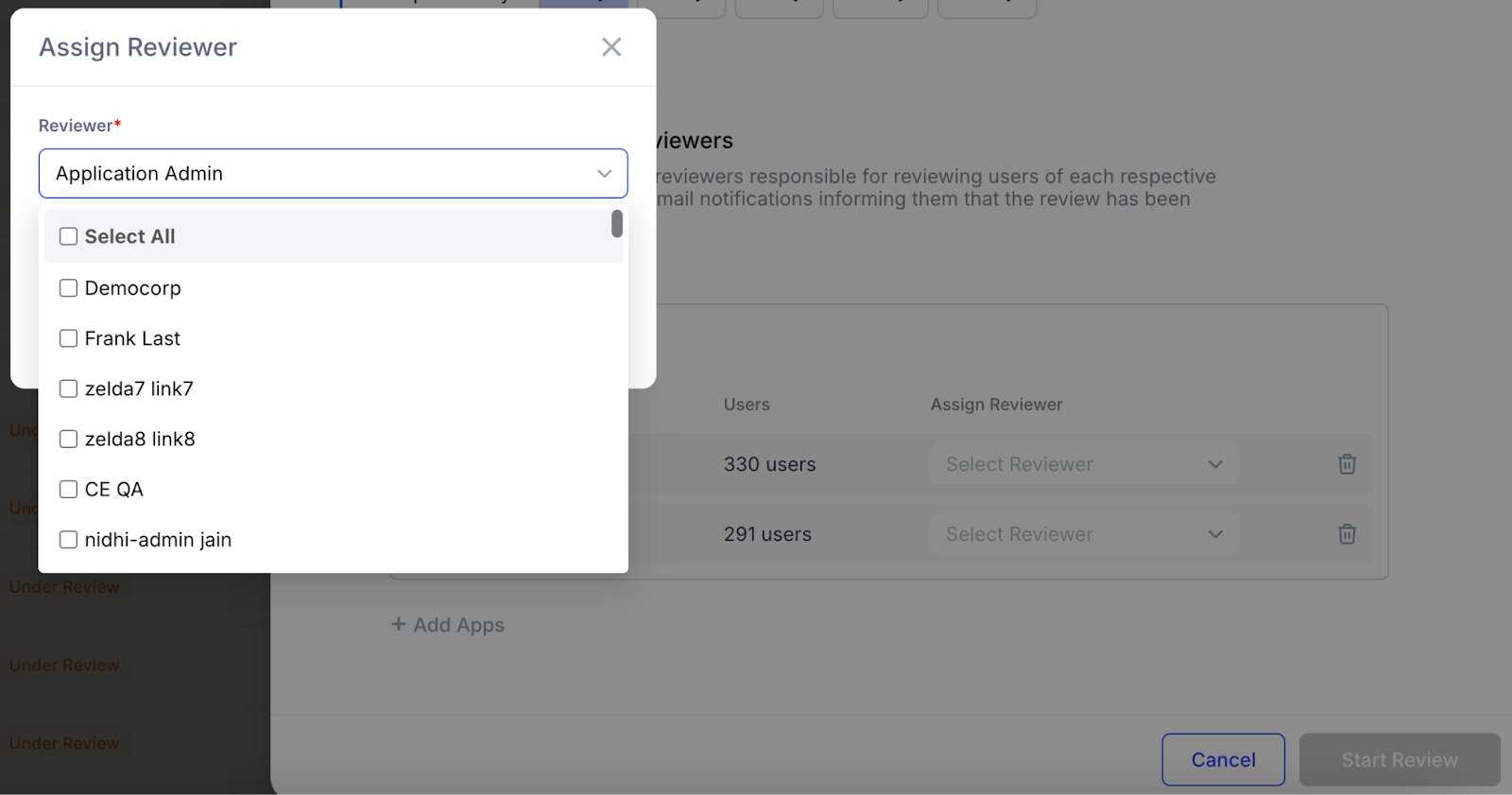Click the 330 users text
This screenshot has height=795, width=1512.
tap(769, 464)
